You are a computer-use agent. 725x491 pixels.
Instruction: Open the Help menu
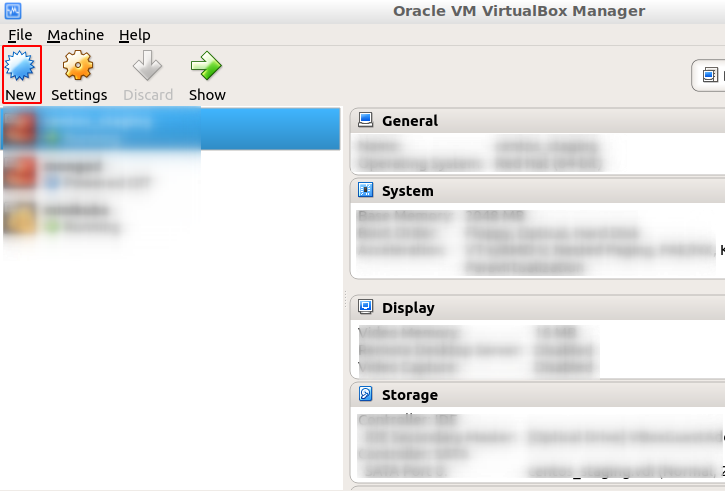(134, 35)
